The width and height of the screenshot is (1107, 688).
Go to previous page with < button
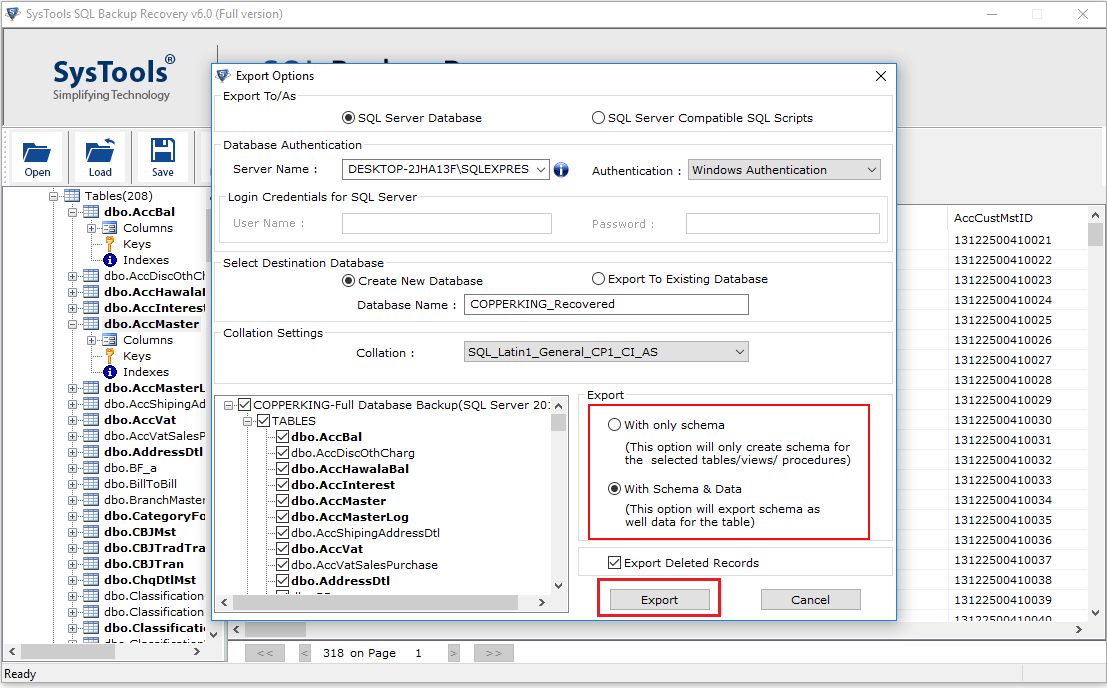(305, 653)
